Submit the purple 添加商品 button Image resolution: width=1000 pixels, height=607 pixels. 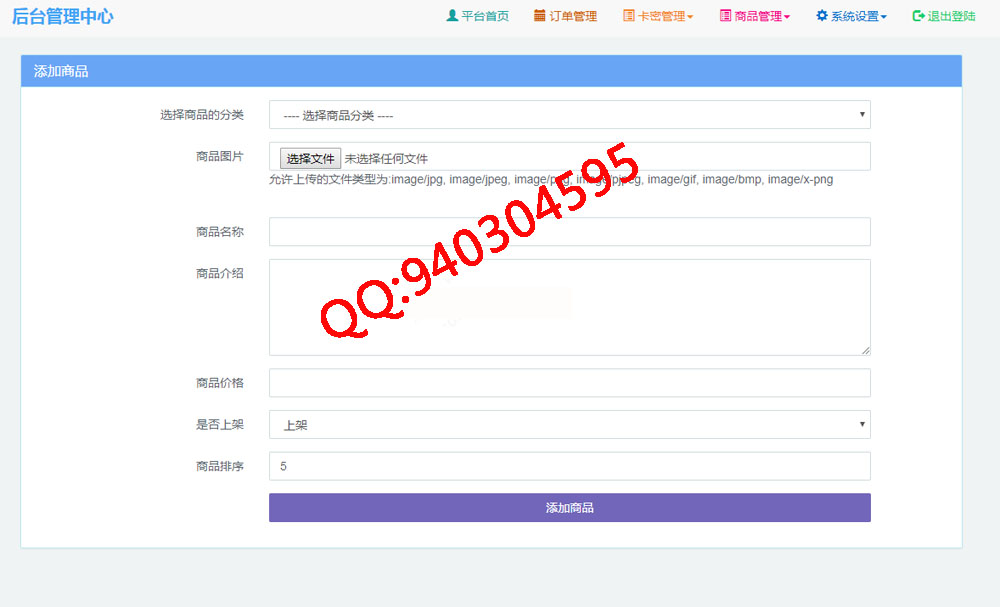[569, 507]
